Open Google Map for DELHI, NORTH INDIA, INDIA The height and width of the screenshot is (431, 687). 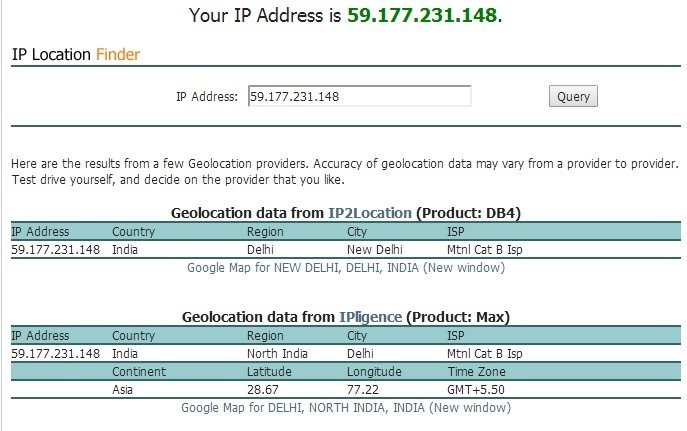345,408
